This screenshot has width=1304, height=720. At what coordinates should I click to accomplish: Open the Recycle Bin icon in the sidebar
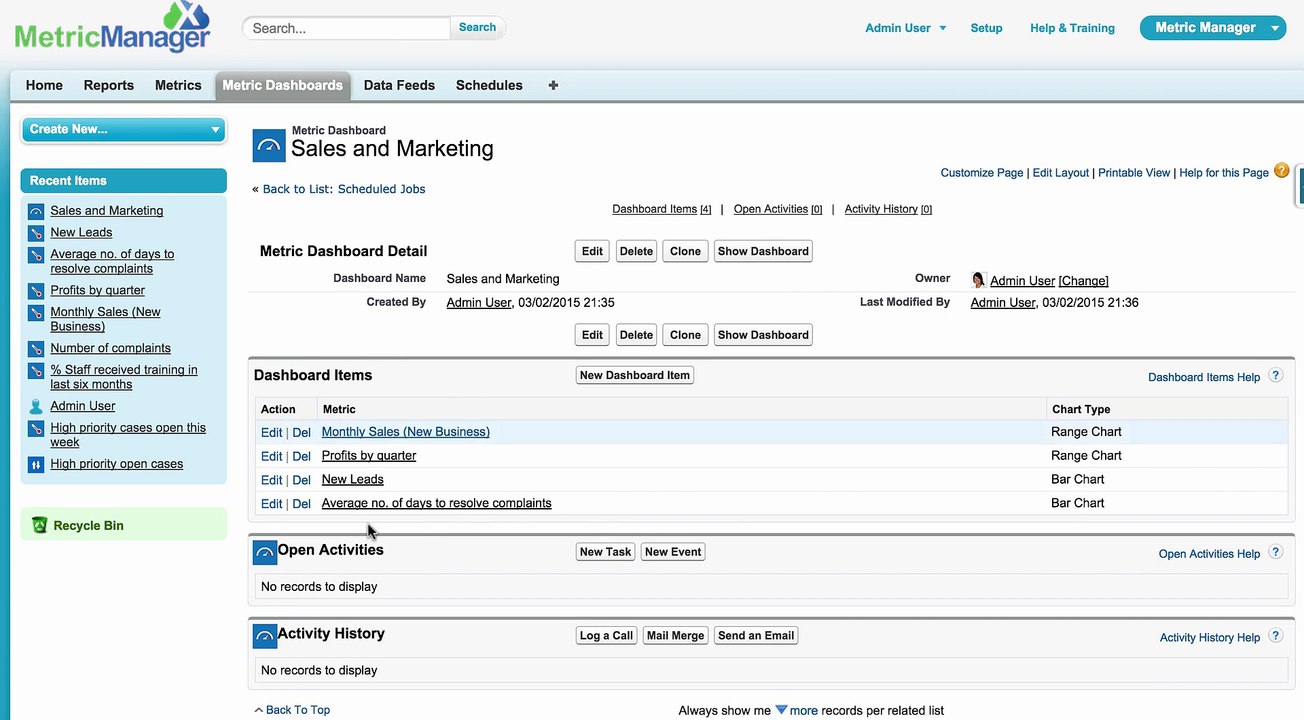39,525
